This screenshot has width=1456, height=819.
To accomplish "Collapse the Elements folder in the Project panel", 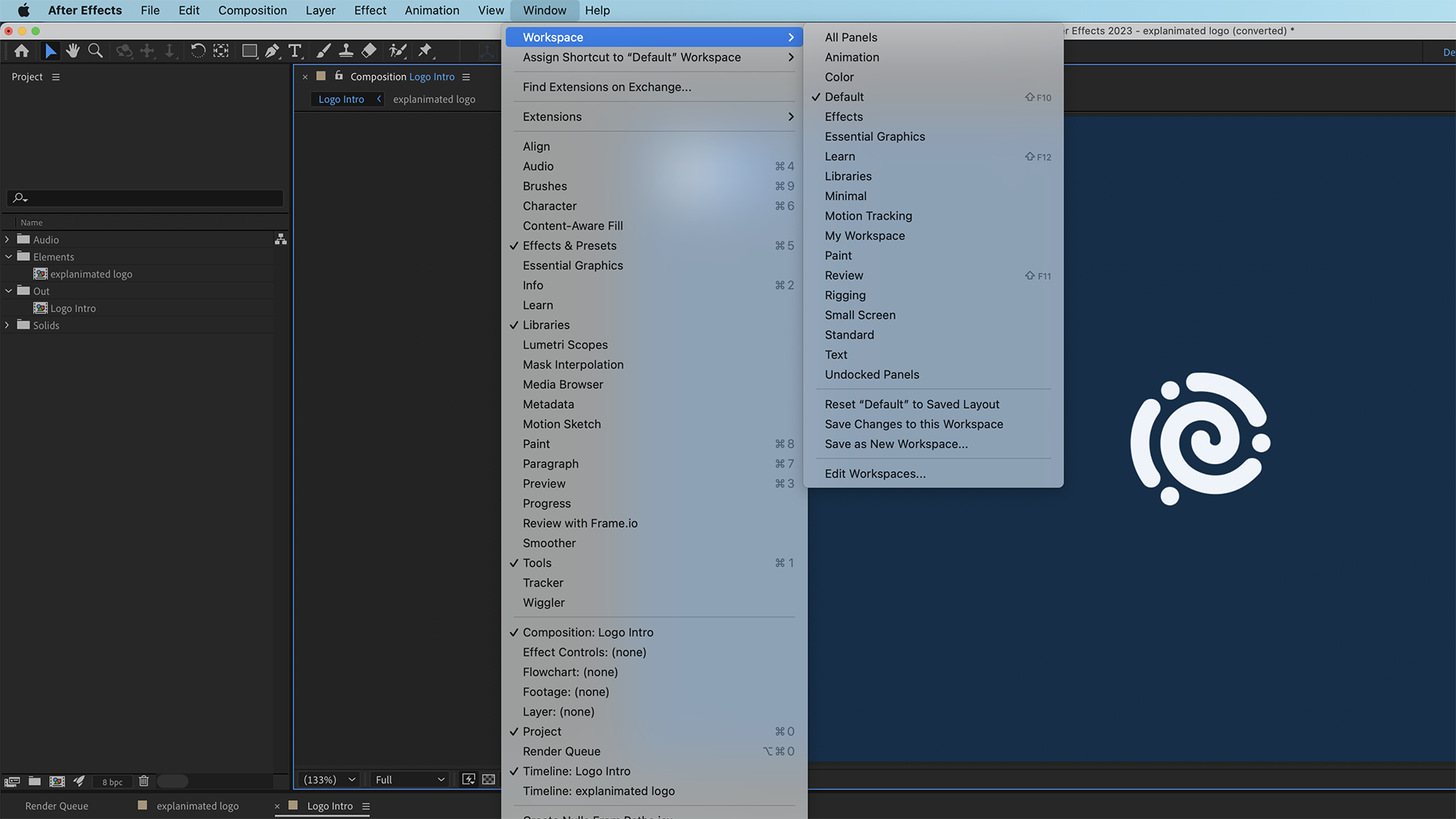I will coord(8,256).
